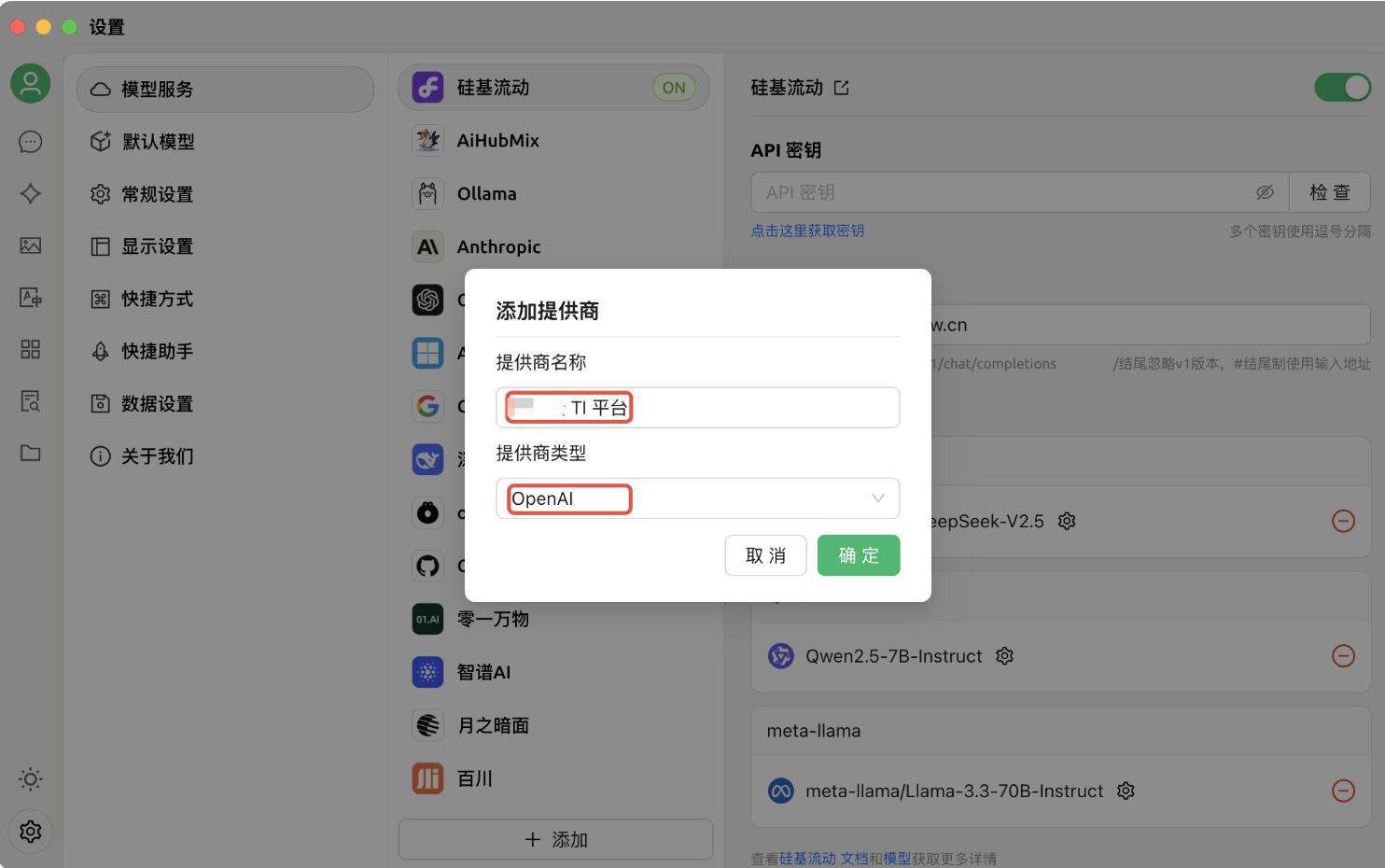
Task: Collapse the meta-llama model group header
Action: (x=1061, y=731)
